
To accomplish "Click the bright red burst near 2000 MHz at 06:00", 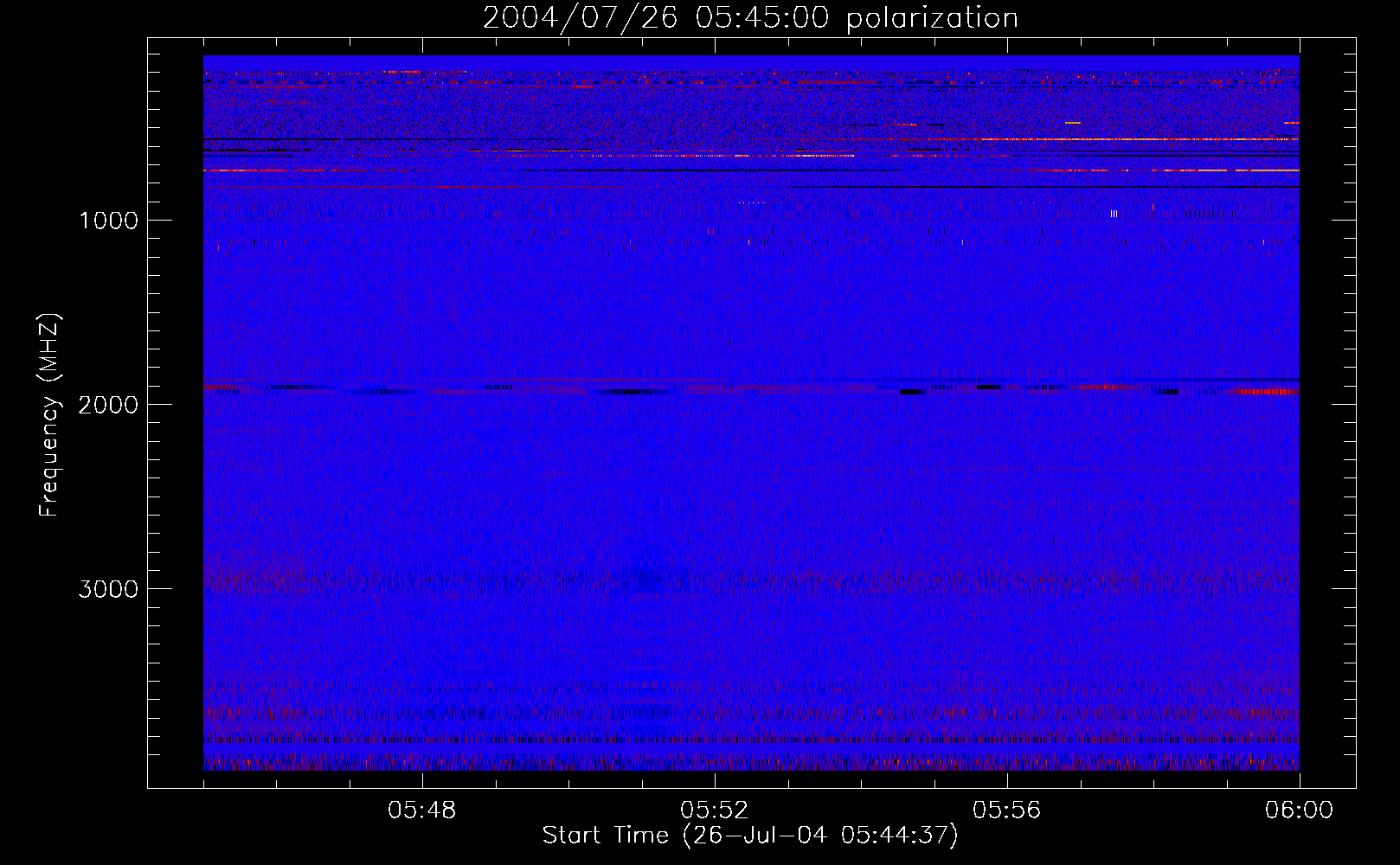I will (1268, 392).
